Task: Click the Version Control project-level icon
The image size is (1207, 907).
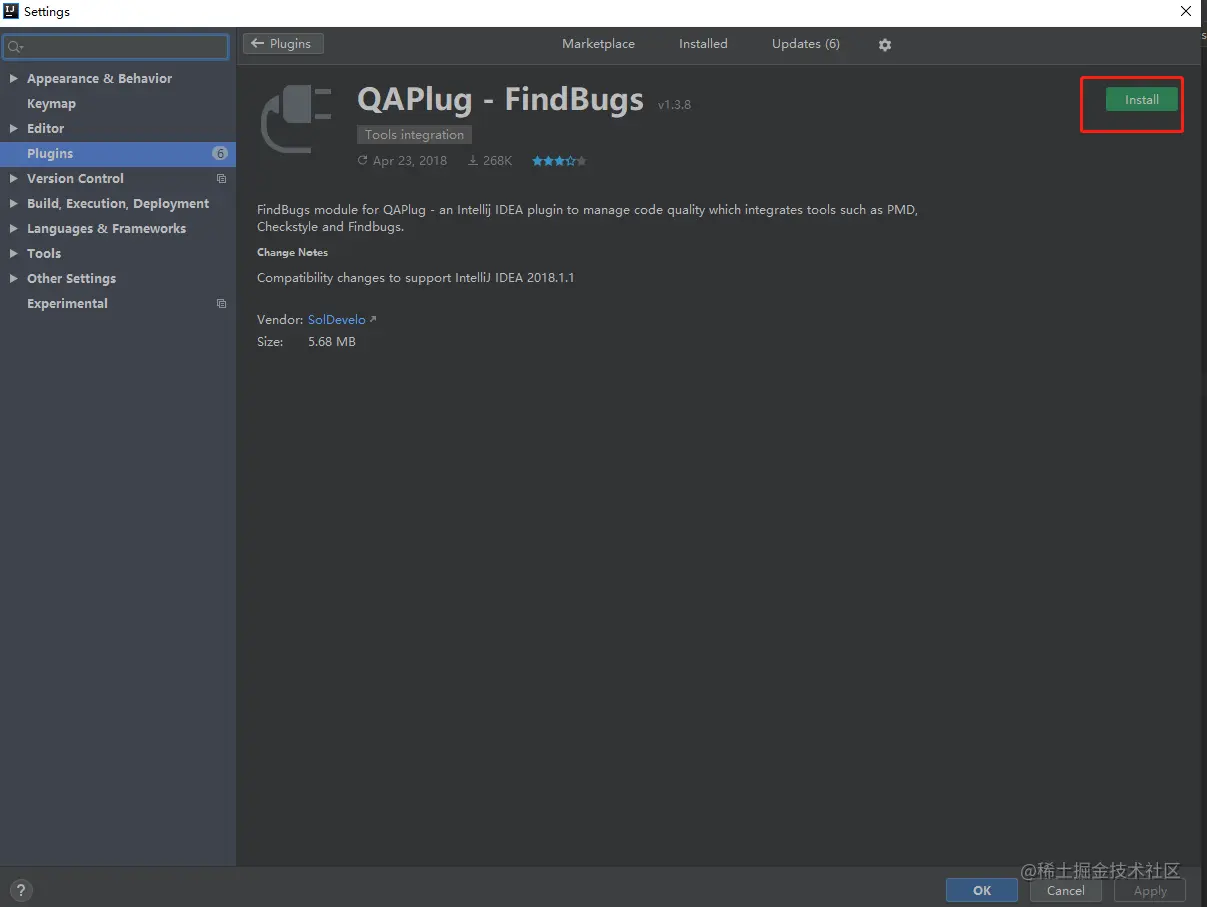Action: (221, 179)
